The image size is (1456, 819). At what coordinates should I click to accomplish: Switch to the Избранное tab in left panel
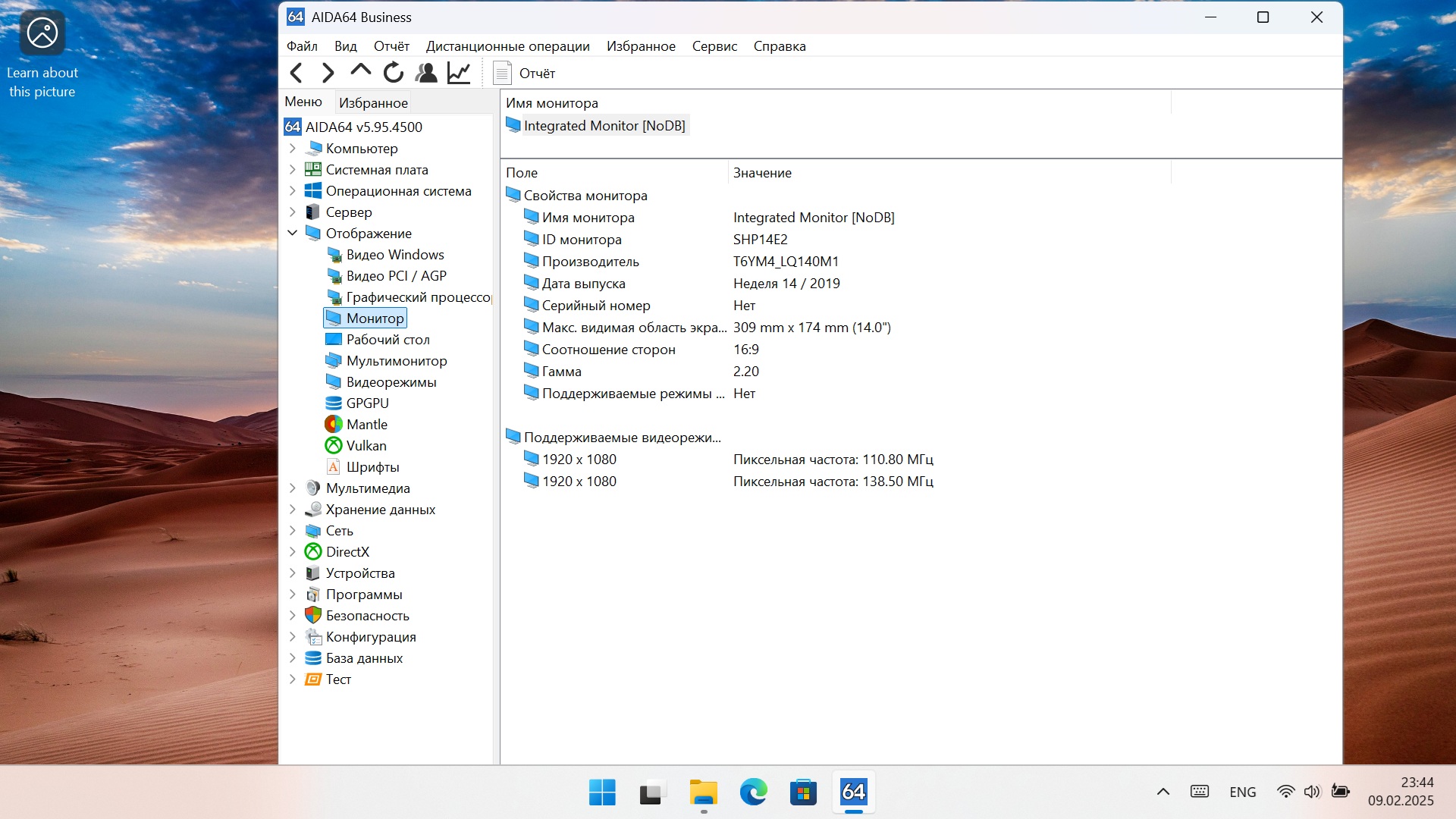(x=373, y=102)
